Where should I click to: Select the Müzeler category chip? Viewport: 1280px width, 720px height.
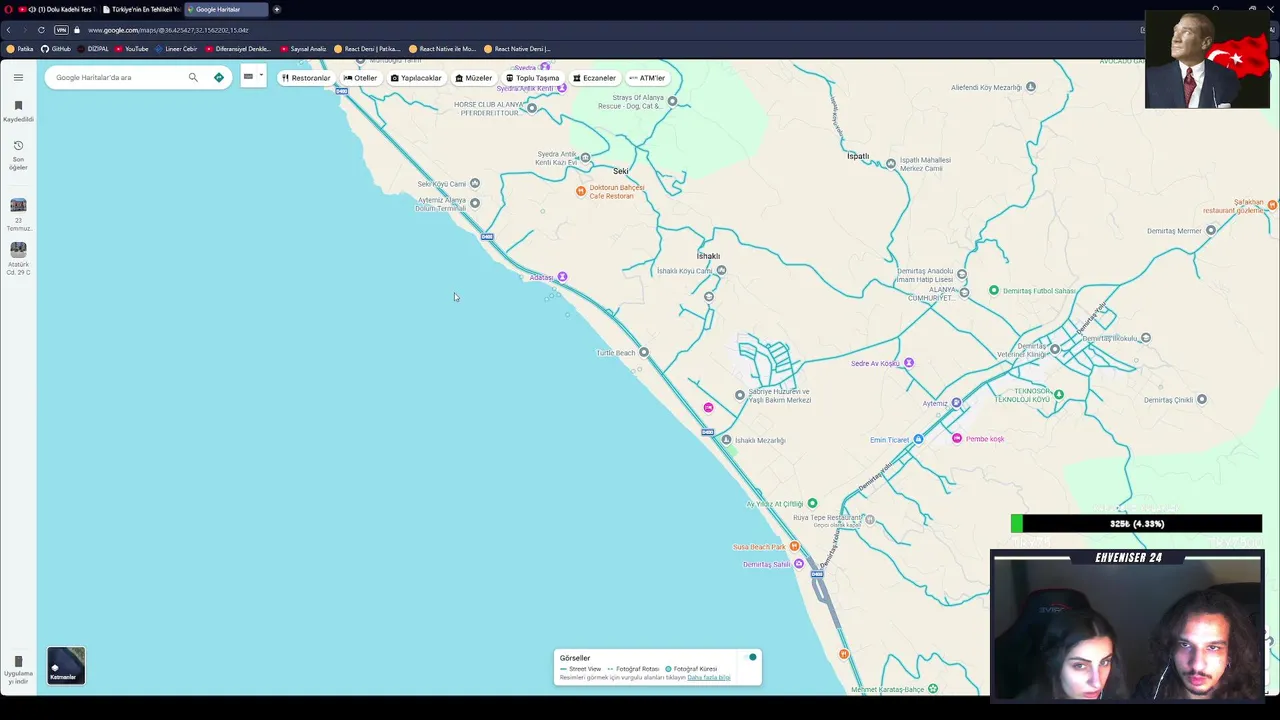474,78
